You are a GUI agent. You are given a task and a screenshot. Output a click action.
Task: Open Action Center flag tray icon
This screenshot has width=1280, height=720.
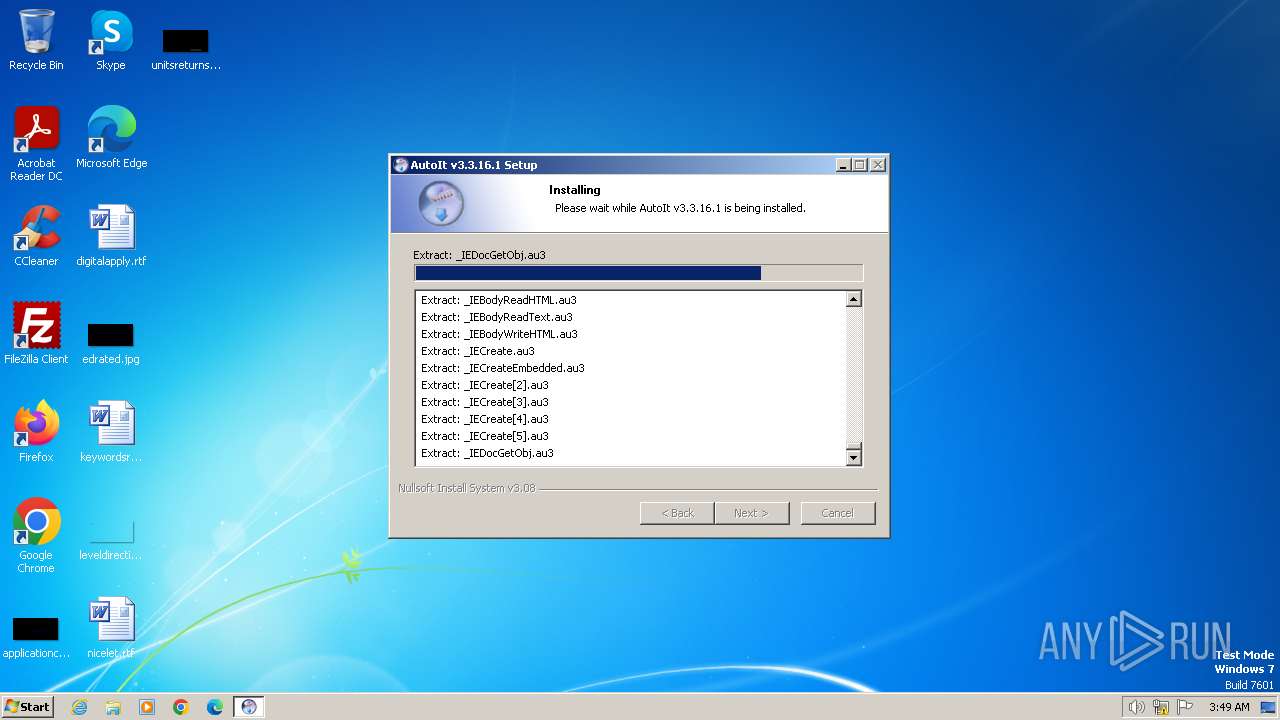(1186, 707)
